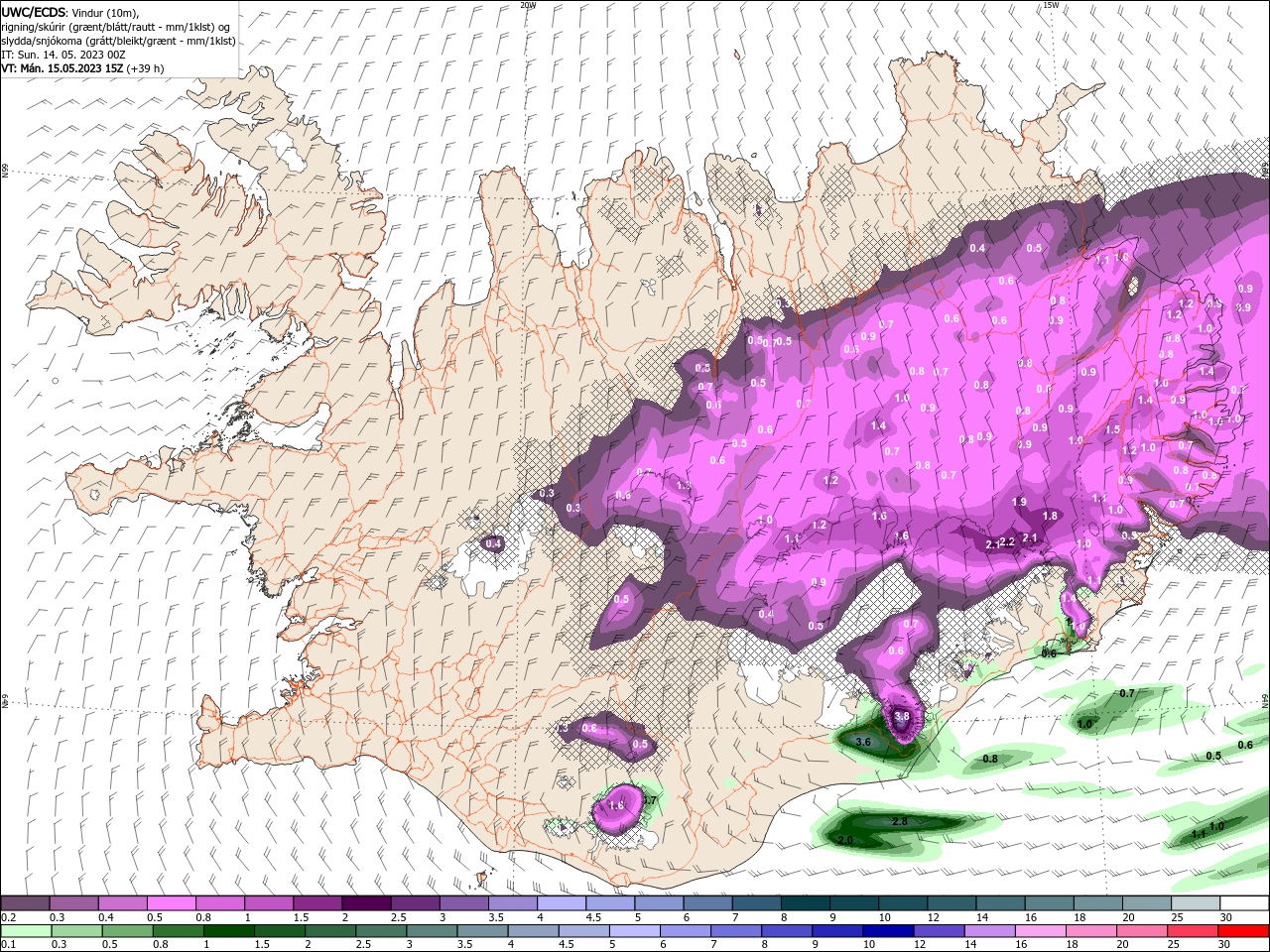Screen dimensions: 1270x952
Task: Click the deep blue 10 rain legend swatch
Action: point(889,931)
